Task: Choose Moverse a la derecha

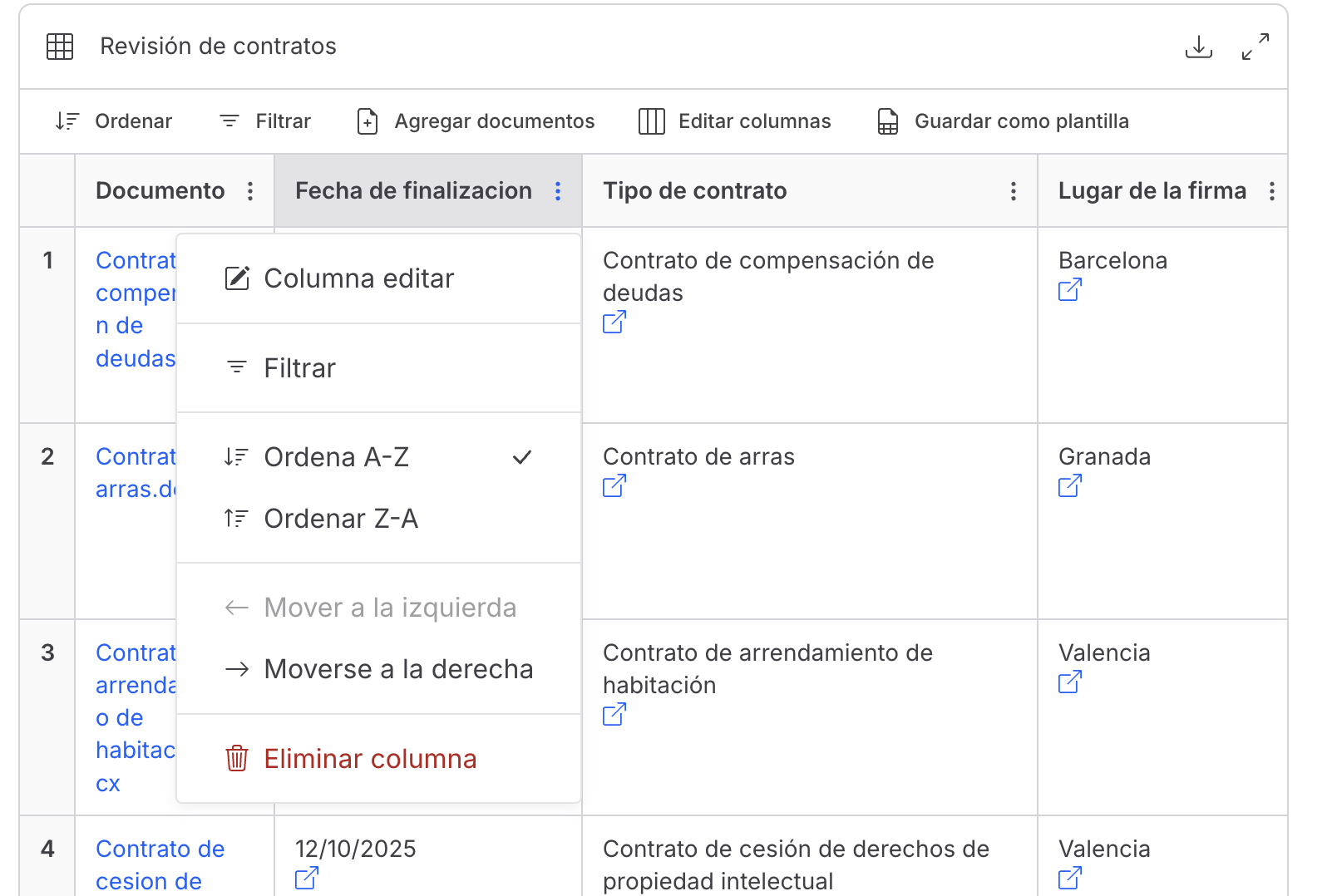Action: pyautogui.click(x=398, y=669)
